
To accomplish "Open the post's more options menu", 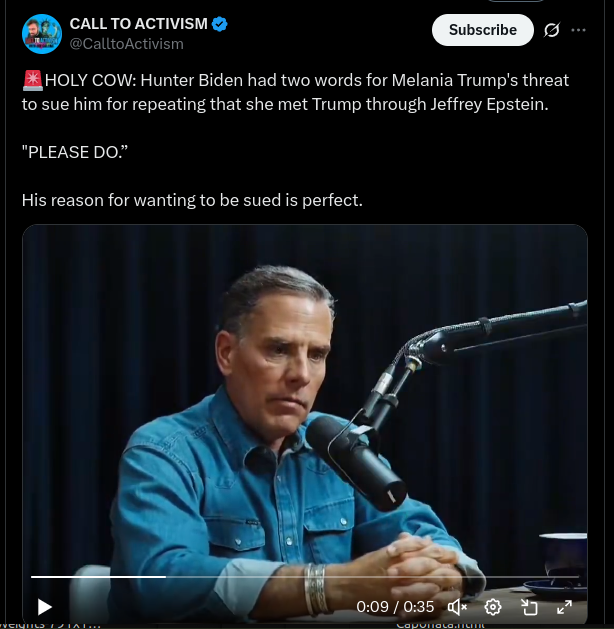I will (x=578, y=30).
